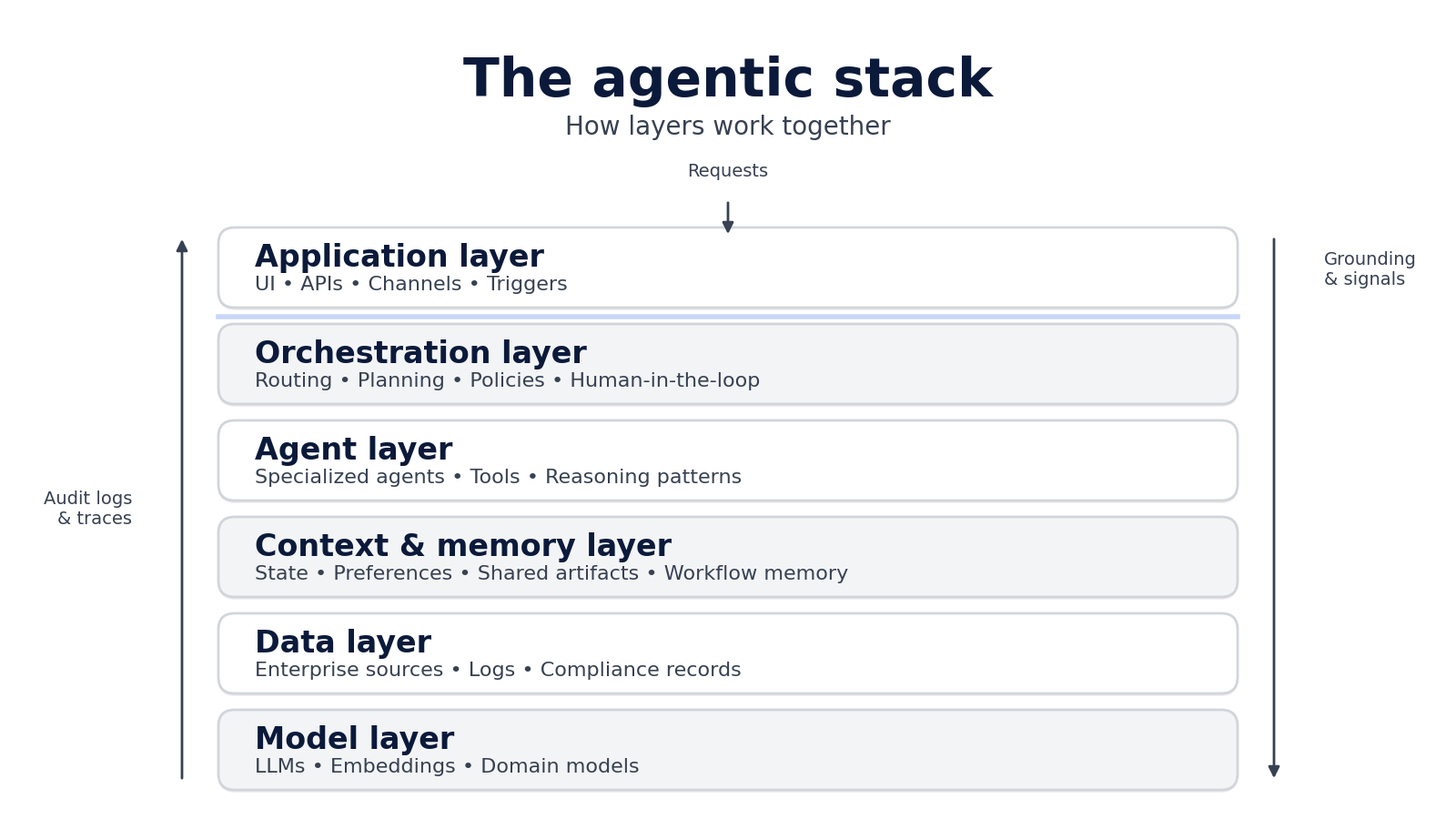Viewport: 1456px width, 819px height.
Task: Select the Context & memory layer box
Action: pyautogui.click(x=728, y=556)
